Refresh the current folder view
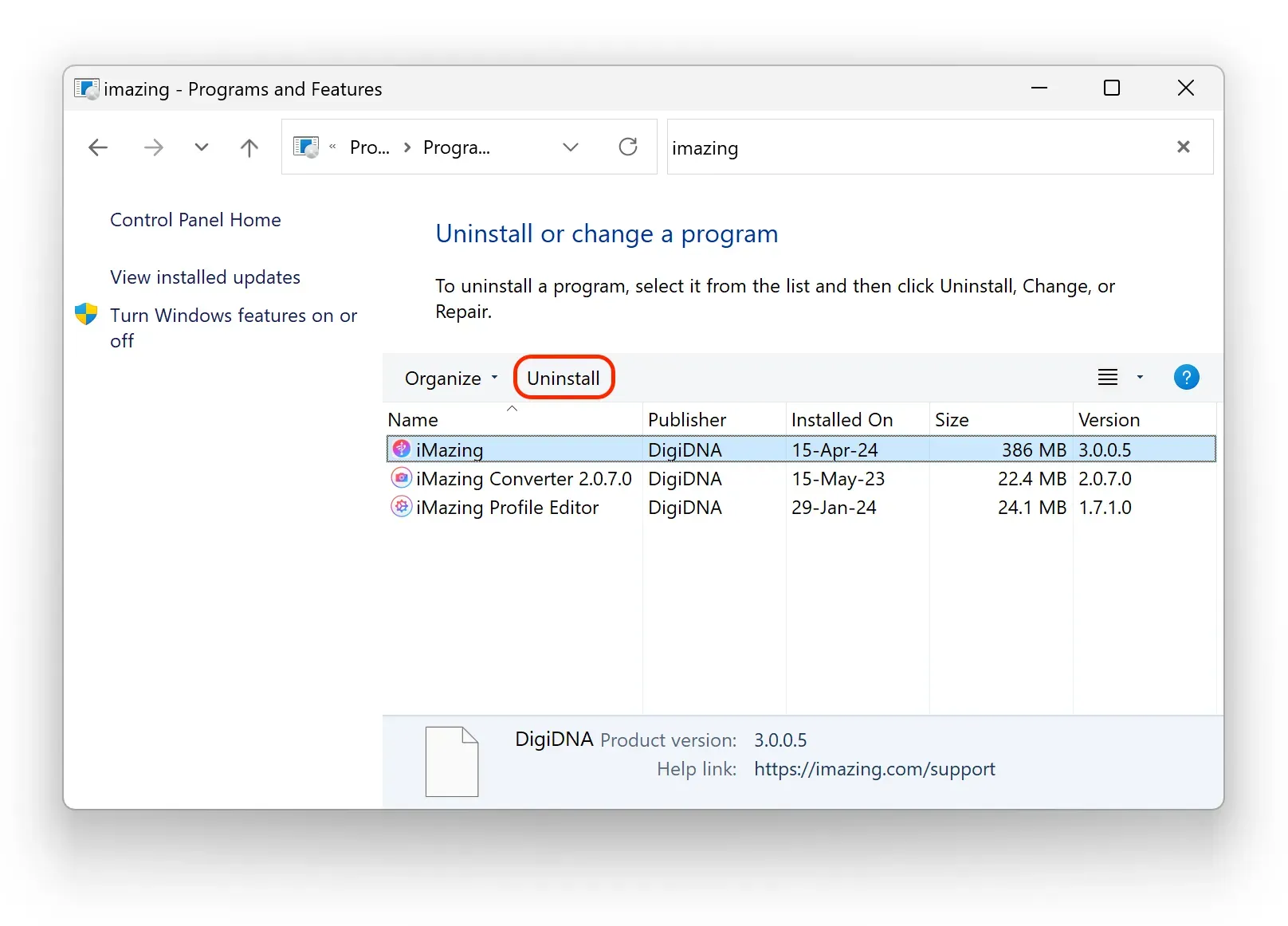The image size is (1288, 926). click(628, 147)
